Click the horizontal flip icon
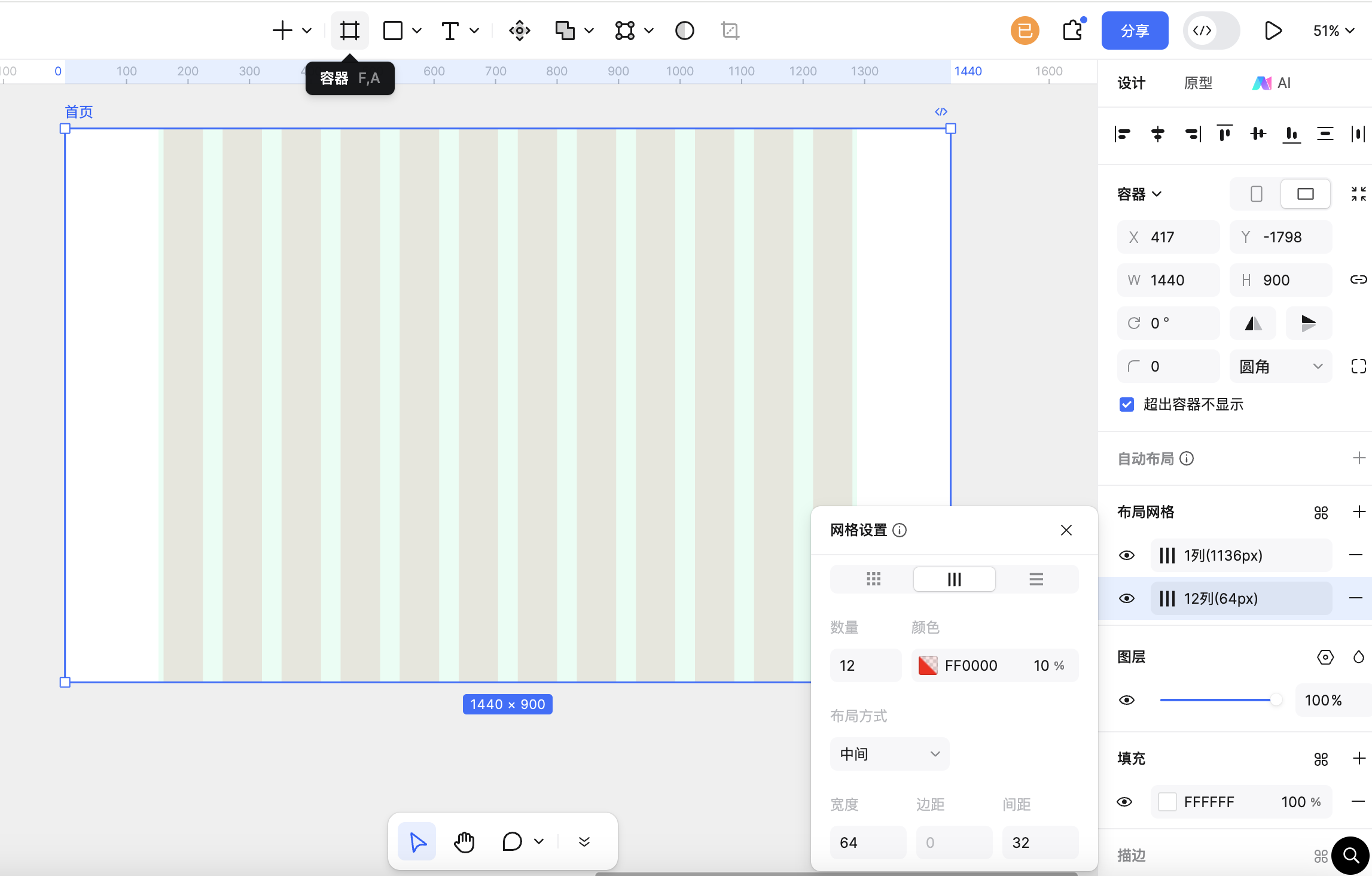The image size is (1372, 876). pos(1253,323)
